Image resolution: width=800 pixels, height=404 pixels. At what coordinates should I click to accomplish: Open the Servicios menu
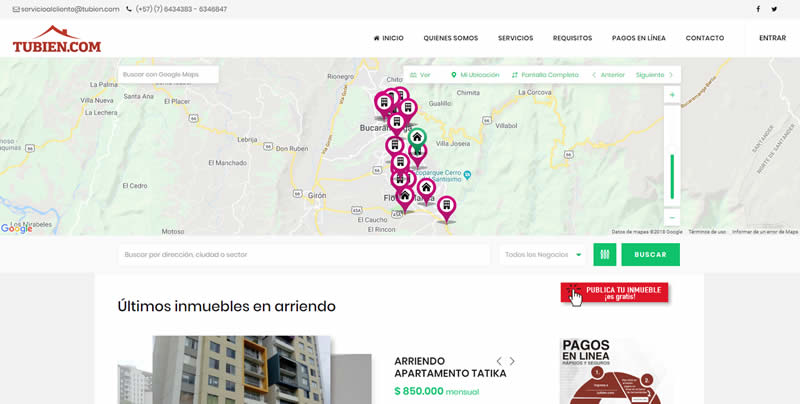tap(515, 38)
